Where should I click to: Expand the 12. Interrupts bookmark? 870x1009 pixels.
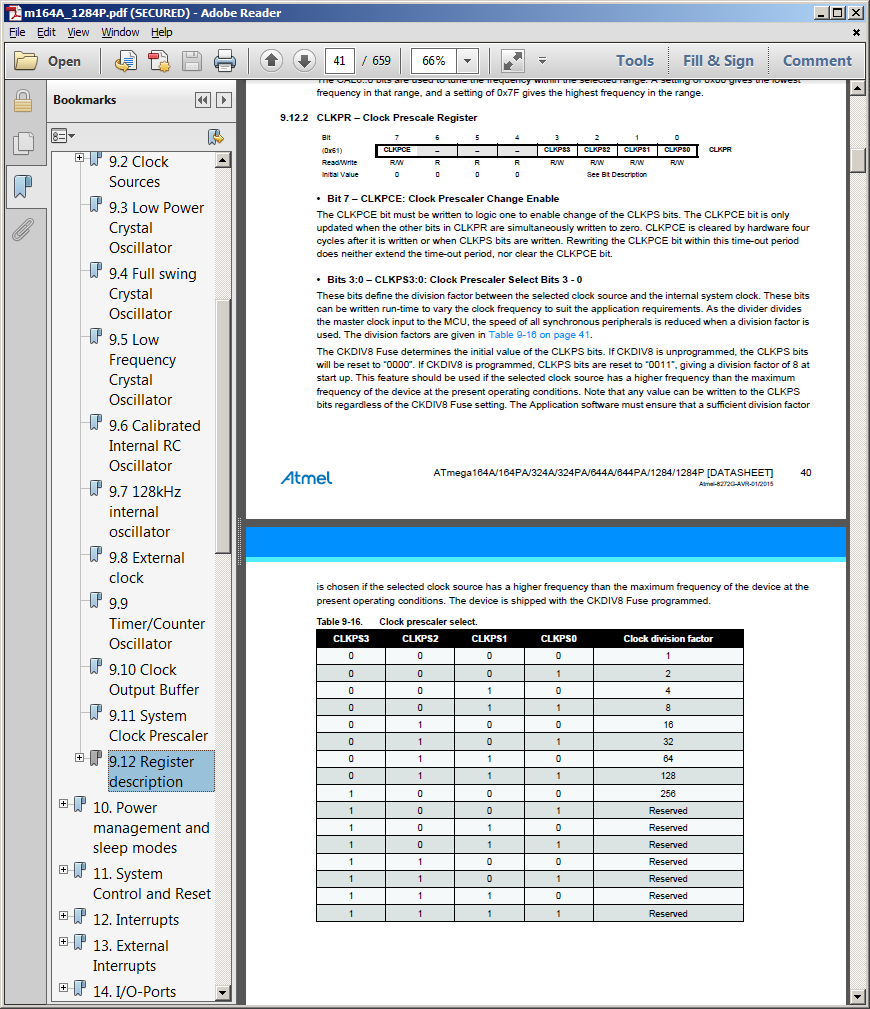point(63,915)
